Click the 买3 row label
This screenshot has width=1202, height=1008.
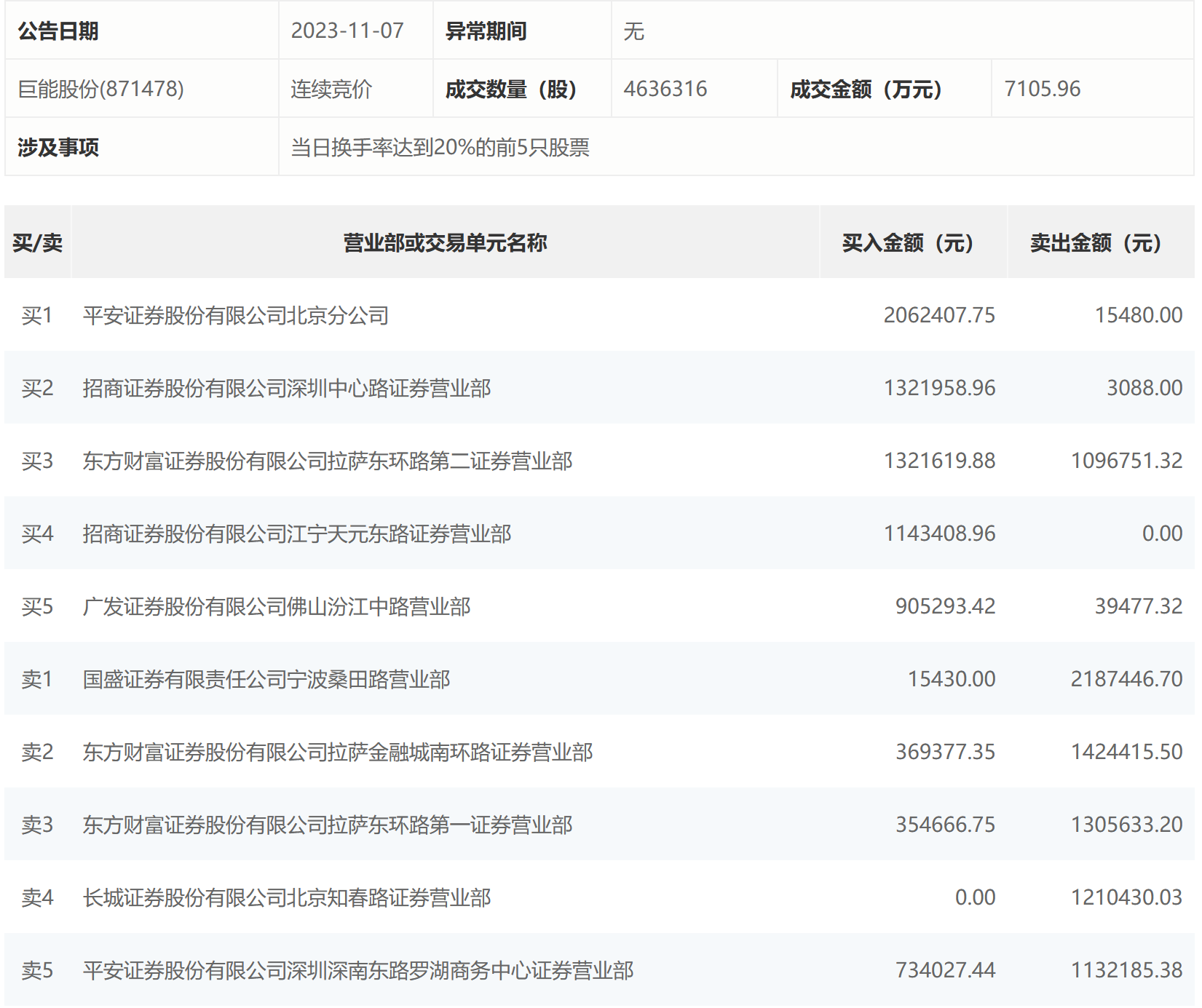click(x=37, y=461)
